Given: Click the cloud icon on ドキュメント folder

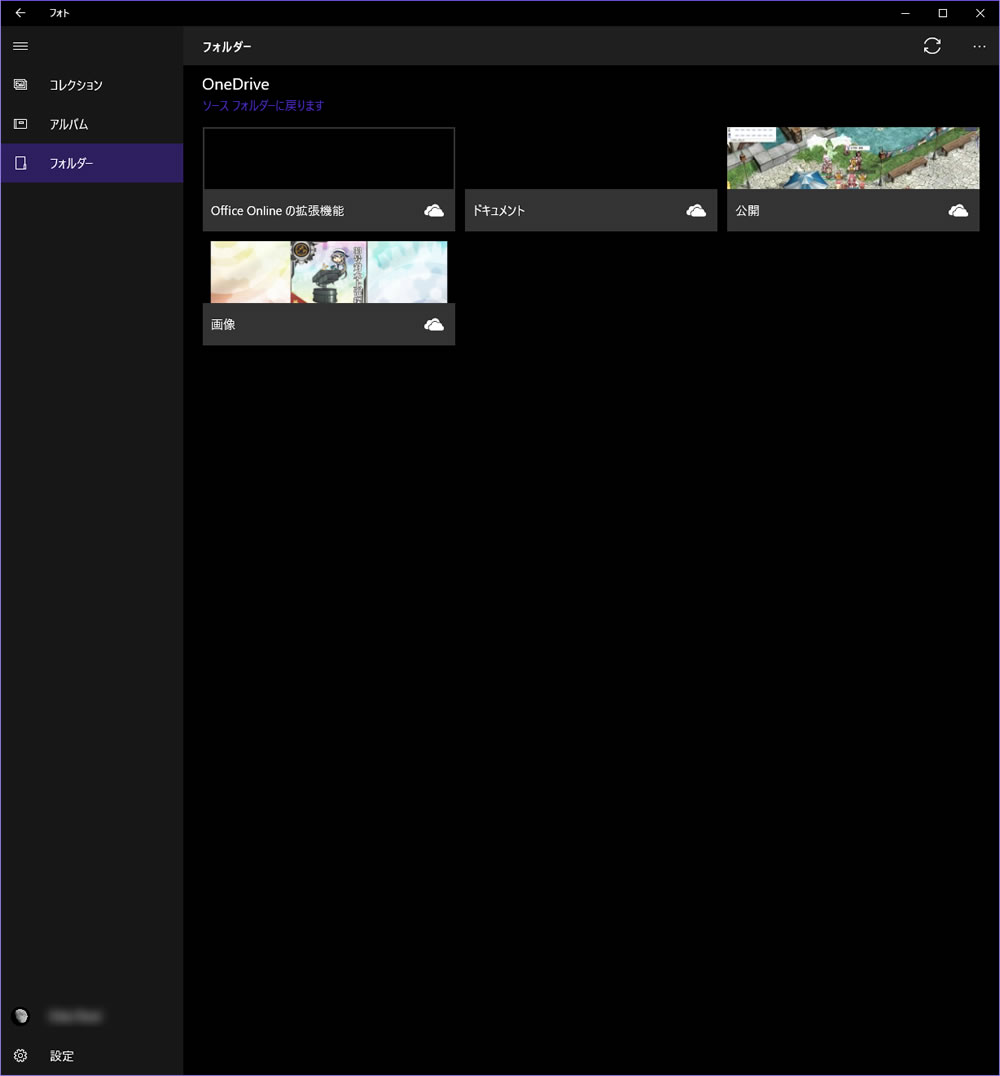Looking at the screenshot, I should click(x=696, y=210).
